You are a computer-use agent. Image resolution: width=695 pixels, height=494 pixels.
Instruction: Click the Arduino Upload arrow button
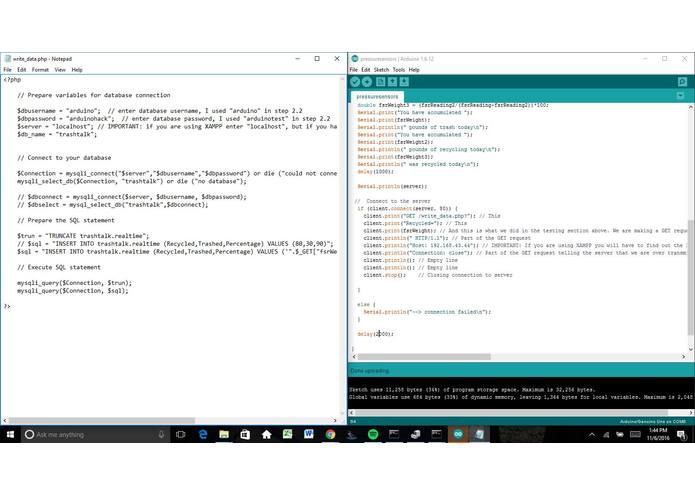pyautogui.click(x=367, y=82)
